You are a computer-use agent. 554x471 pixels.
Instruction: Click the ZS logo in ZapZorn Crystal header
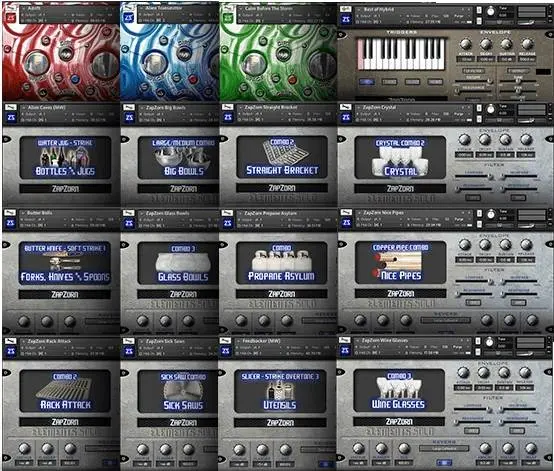346,117
